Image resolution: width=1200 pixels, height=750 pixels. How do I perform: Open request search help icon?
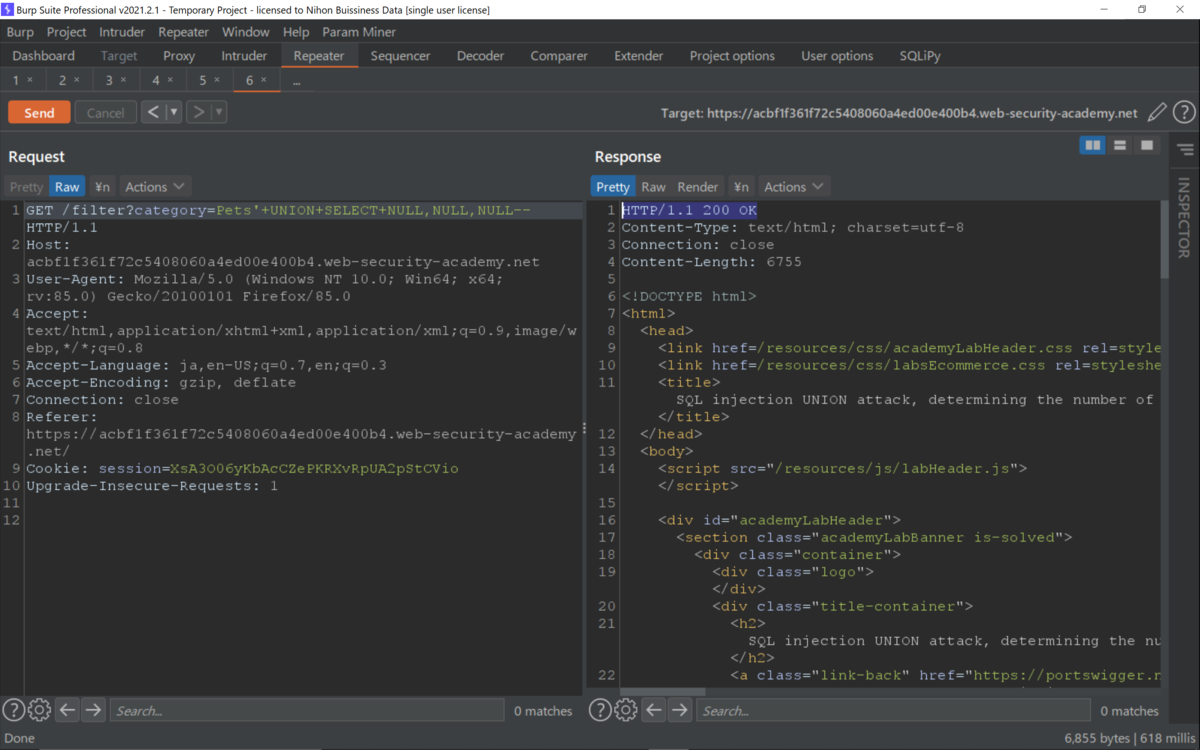pyautogui.click(x=13, y=710)
